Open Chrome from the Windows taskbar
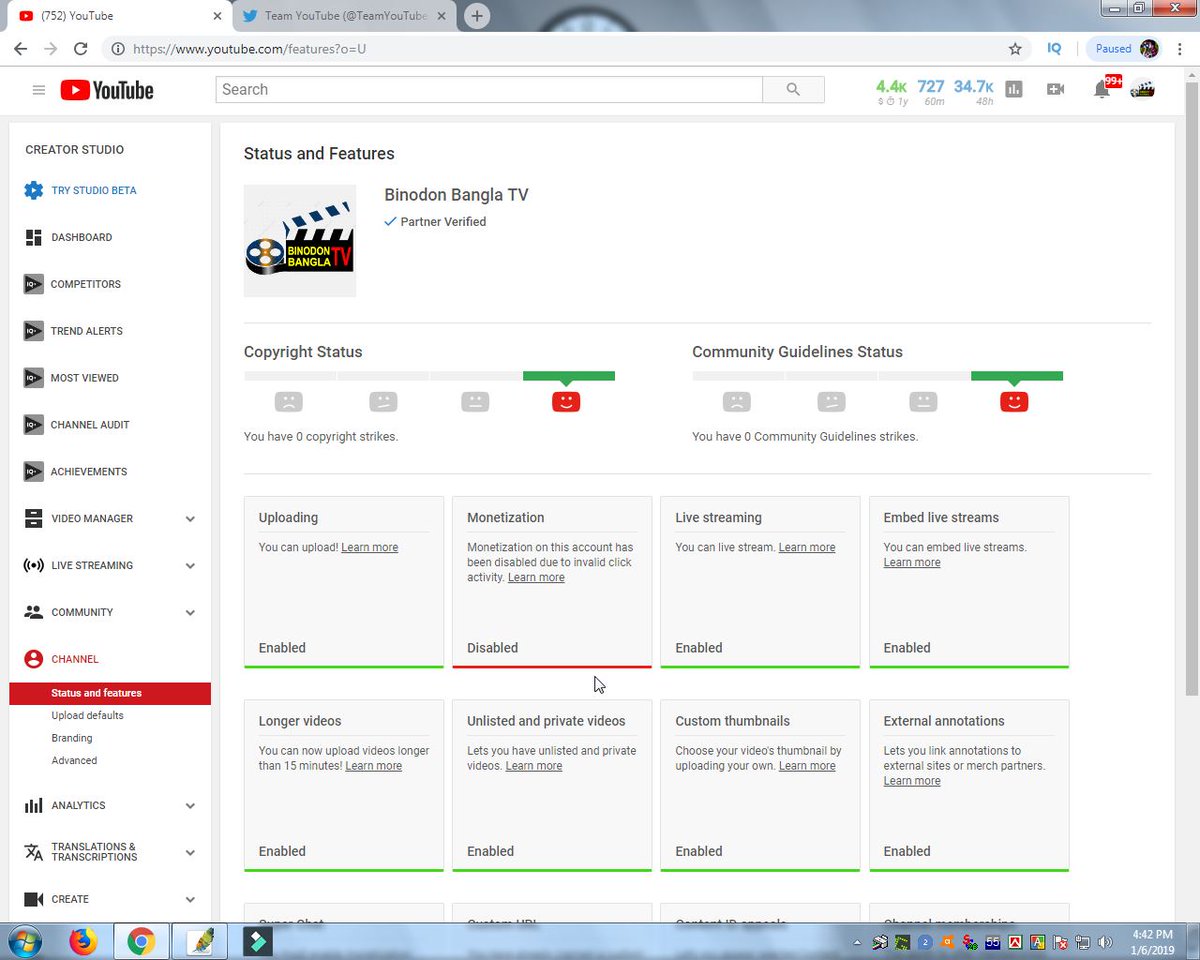This screenshot has width=1200, height=960. 141,941
